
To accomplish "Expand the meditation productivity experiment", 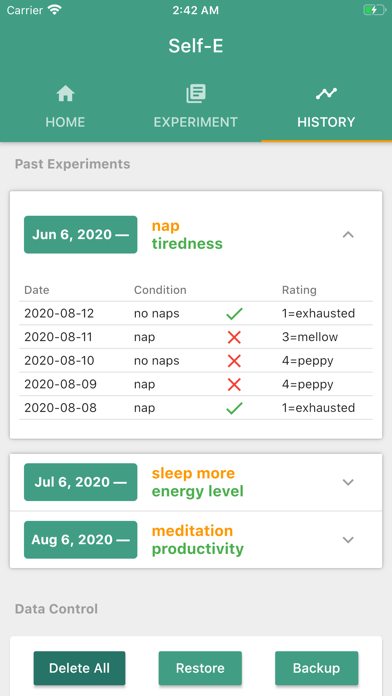I will 348,540.
